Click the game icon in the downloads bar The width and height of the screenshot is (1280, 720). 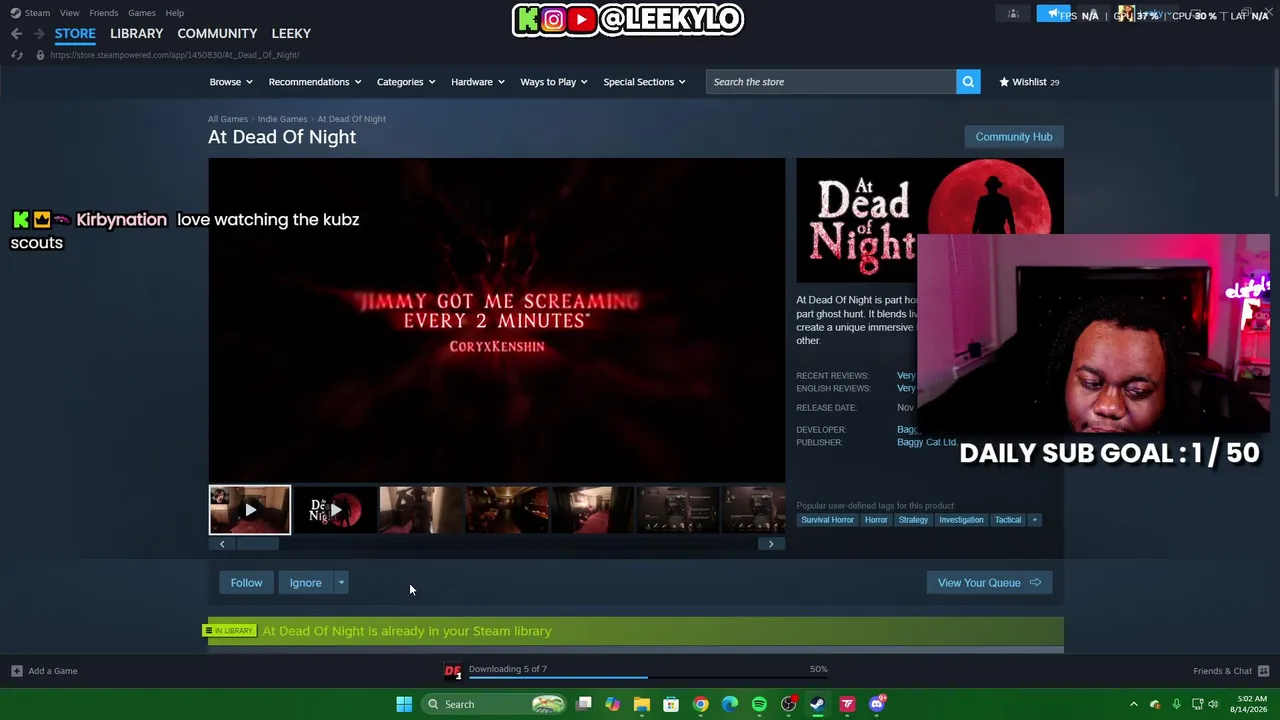453,671
